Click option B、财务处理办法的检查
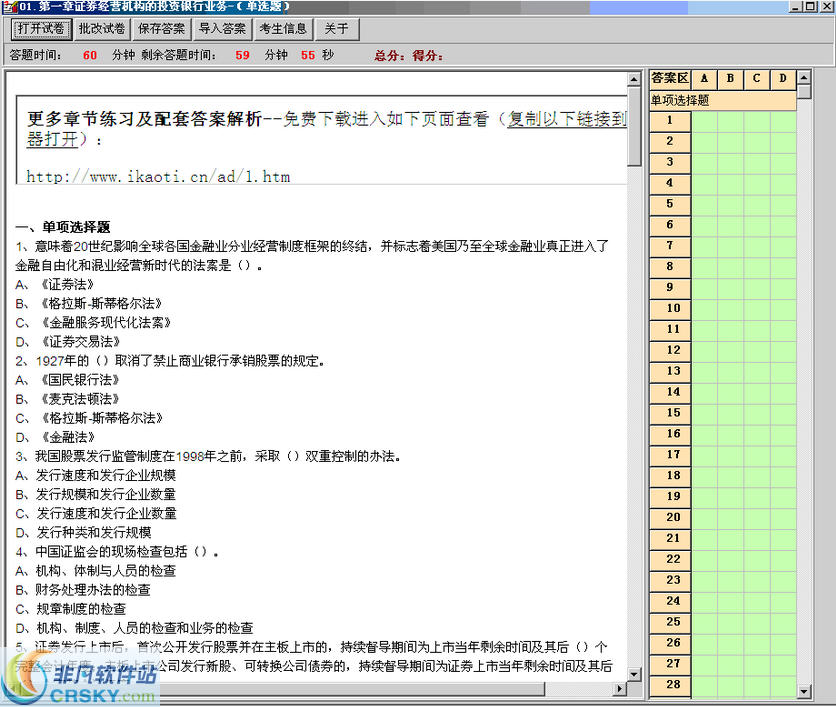The image size is (836, 707). [83, 590]
